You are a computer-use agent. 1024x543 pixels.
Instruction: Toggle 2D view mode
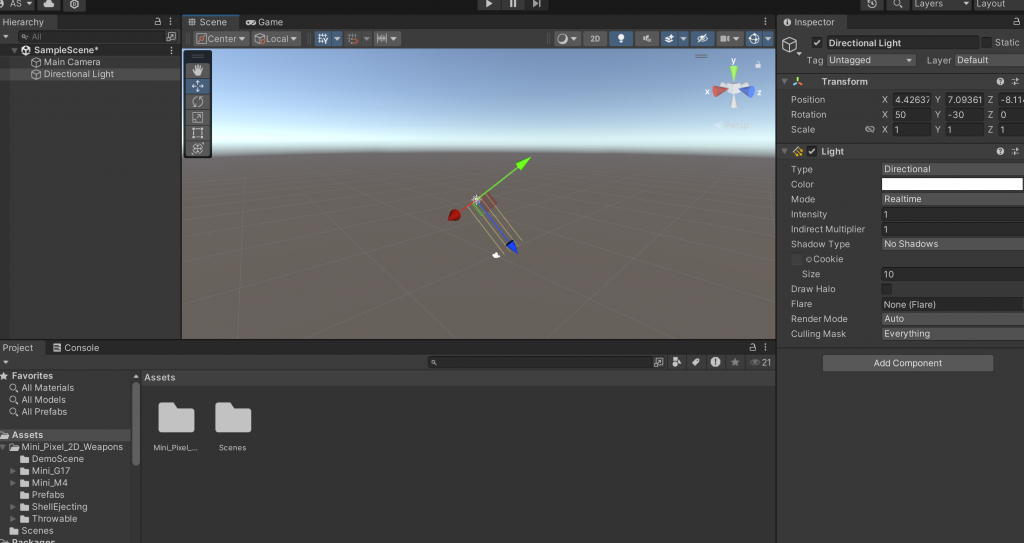[595, 39]
